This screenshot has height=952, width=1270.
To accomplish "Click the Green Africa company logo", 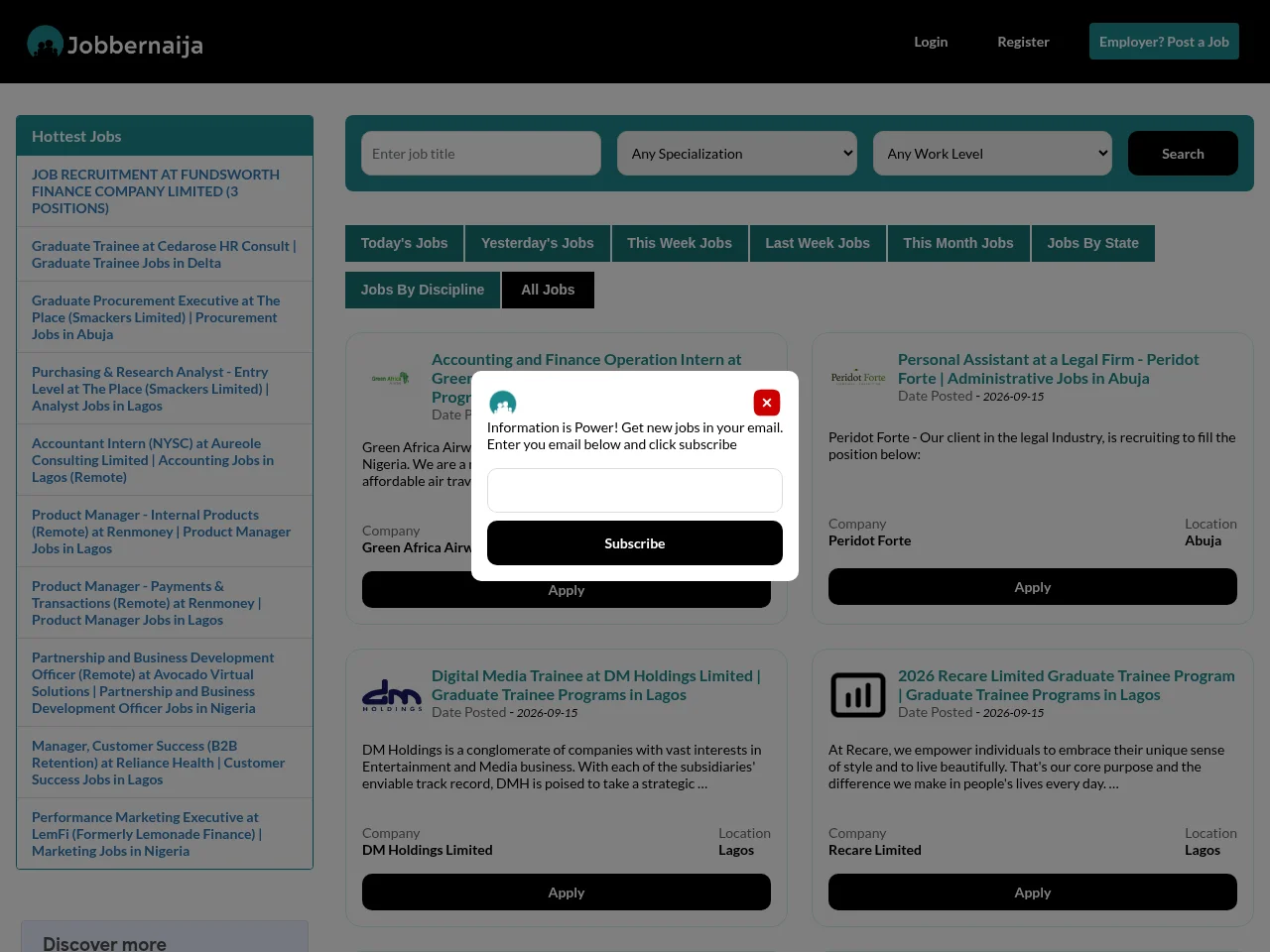I will tap(390, 378).
